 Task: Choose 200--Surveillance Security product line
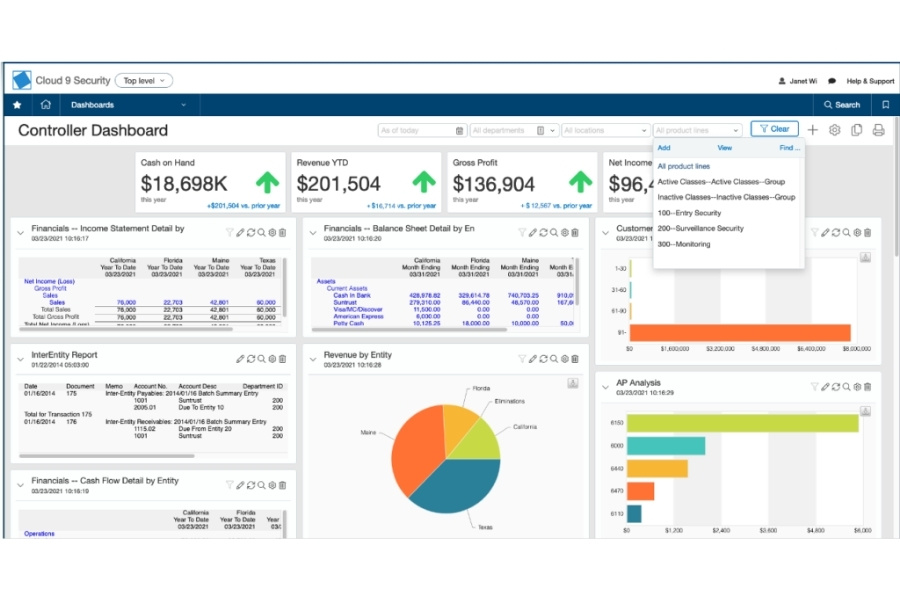(700, 228)
